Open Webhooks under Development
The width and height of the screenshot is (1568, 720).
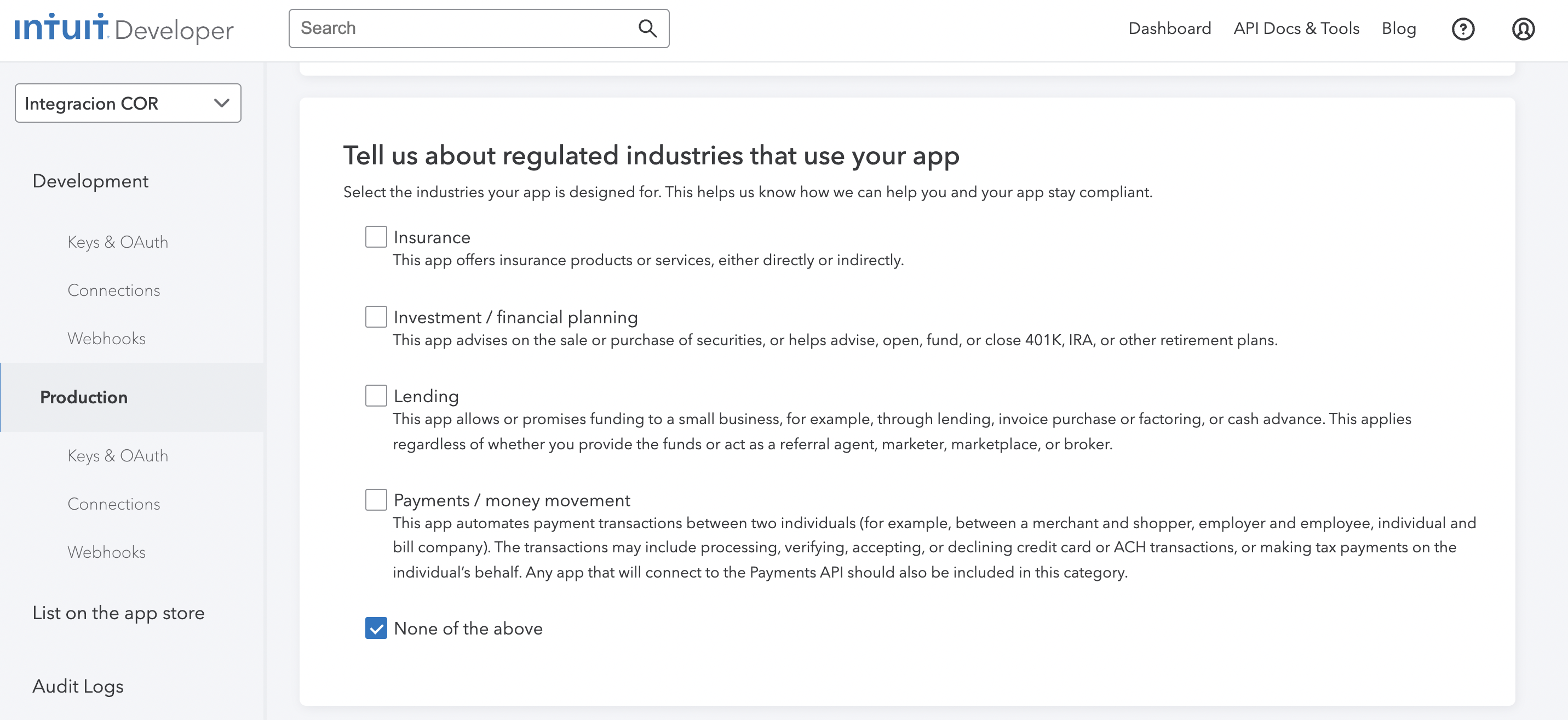[106, 338]
